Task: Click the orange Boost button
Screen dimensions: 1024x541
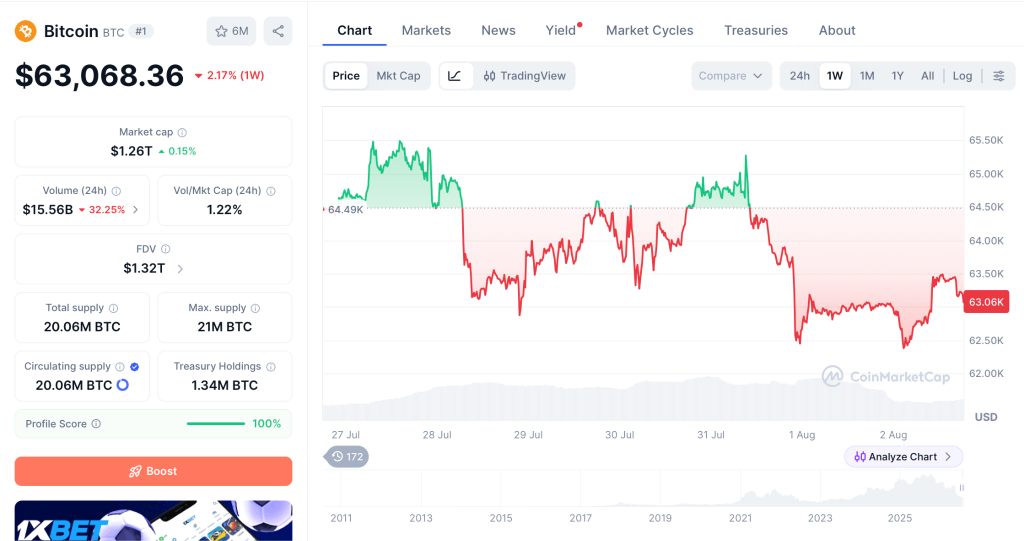Action: (x=153, y=471)
